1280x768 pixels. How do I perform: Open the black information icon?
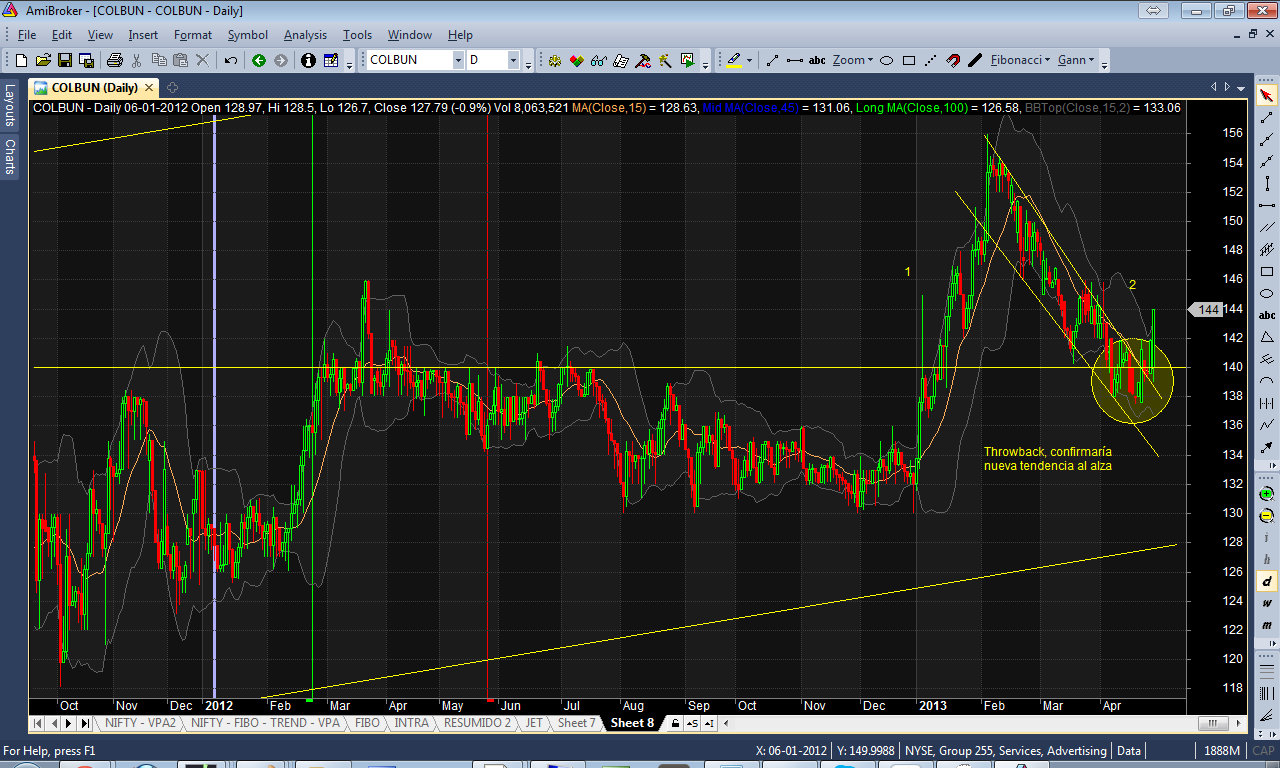308,60
